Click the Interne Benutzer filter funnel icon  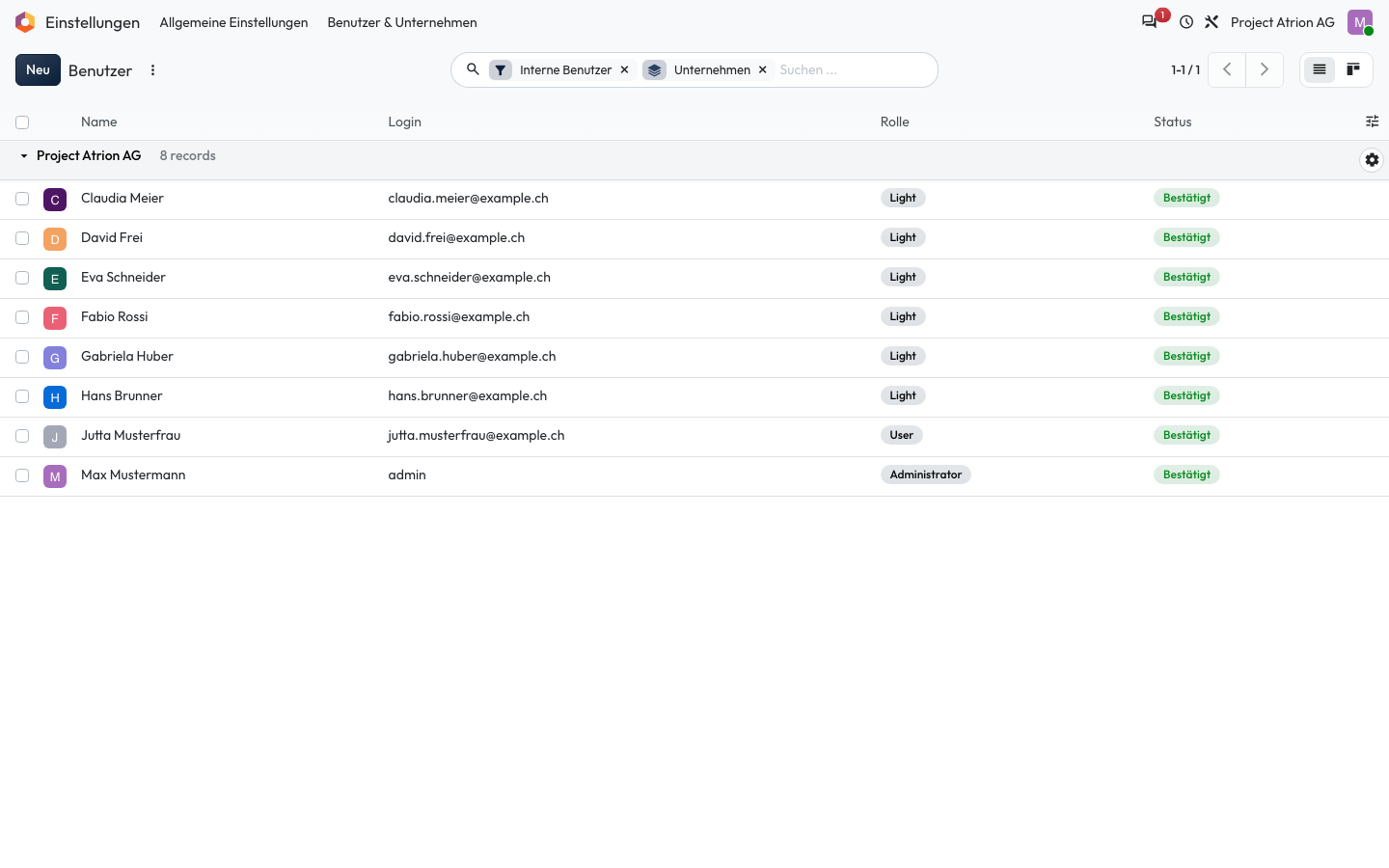[501, 69]
